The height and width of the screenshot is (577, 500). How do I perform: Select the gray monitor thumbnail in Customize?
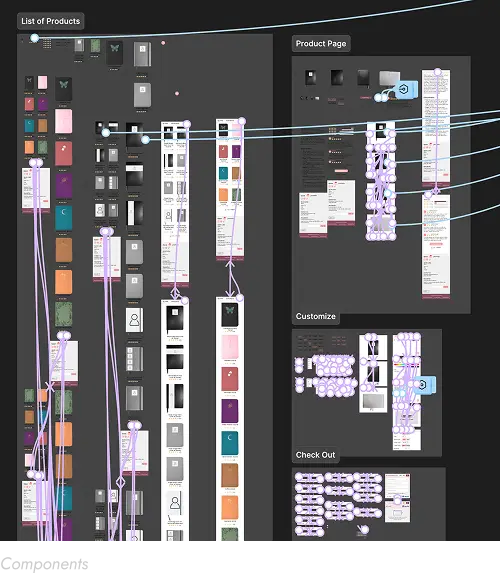(x=373, y=401)
